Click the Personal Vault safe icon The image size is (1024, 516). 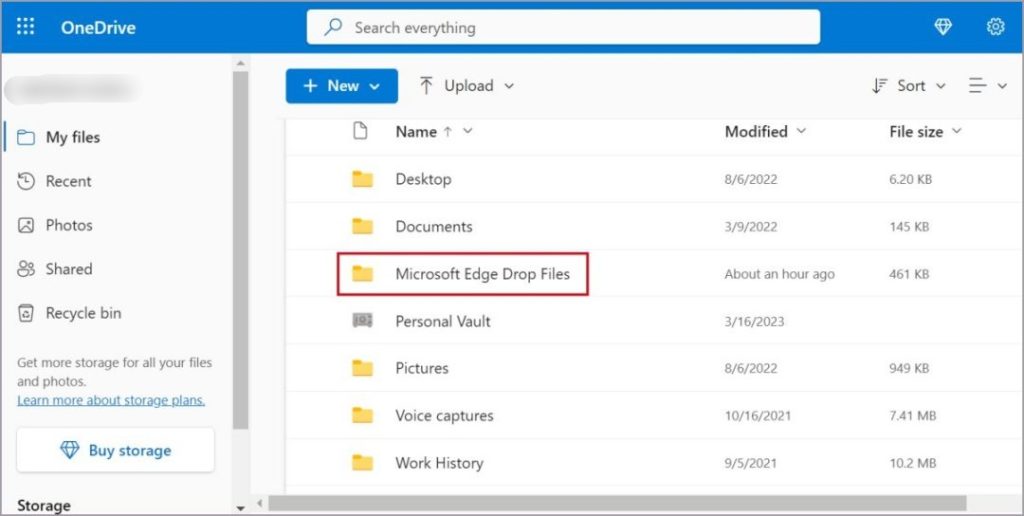[362, 320]
